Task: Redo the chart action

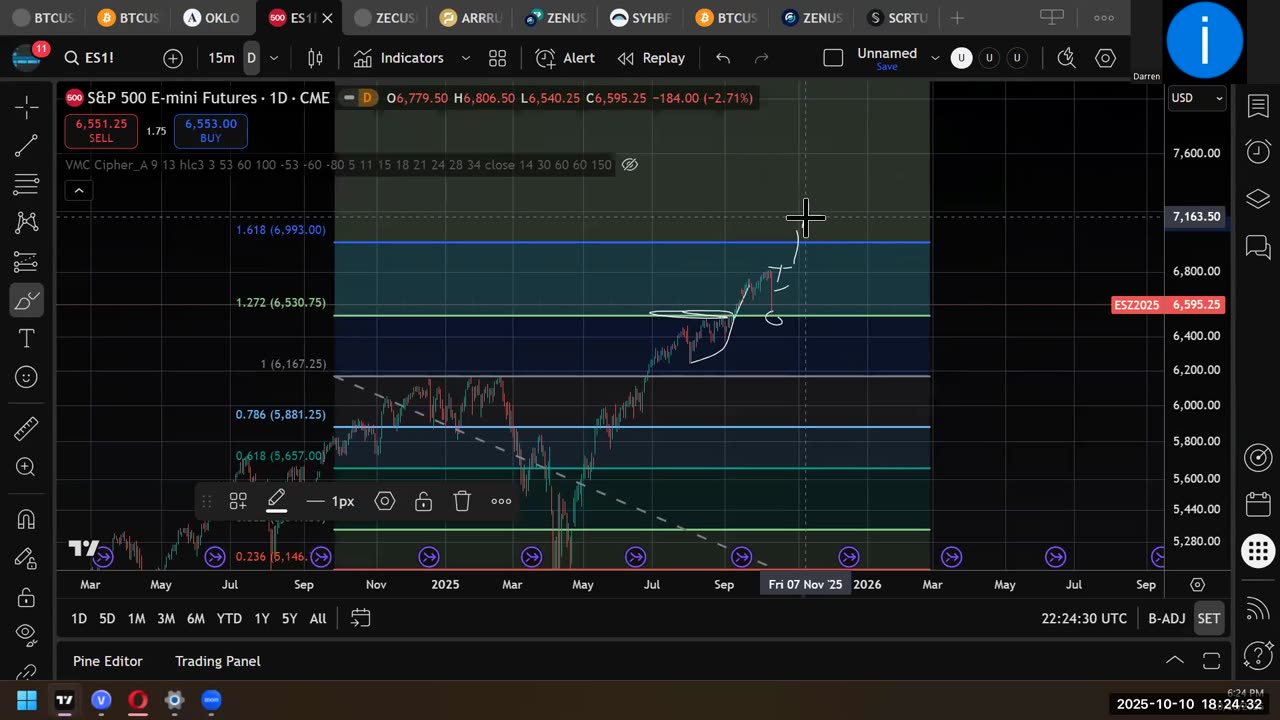Action: pos(761,58)
